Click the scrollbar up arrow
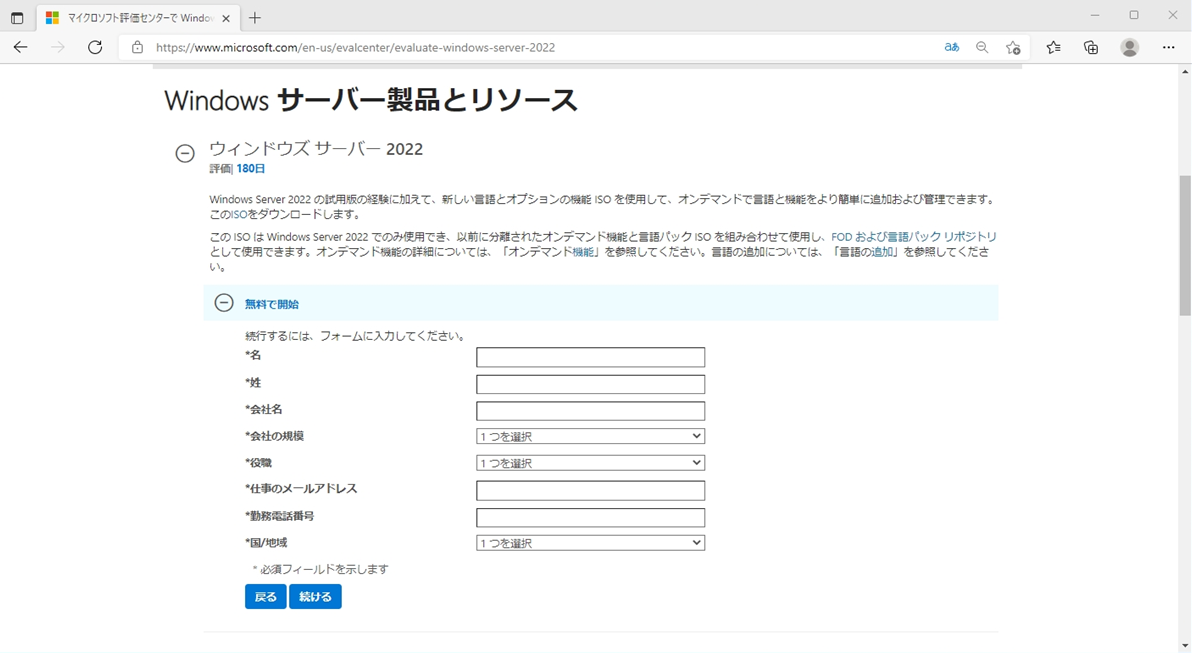The image size is (1192, 653). (1185, 72)
